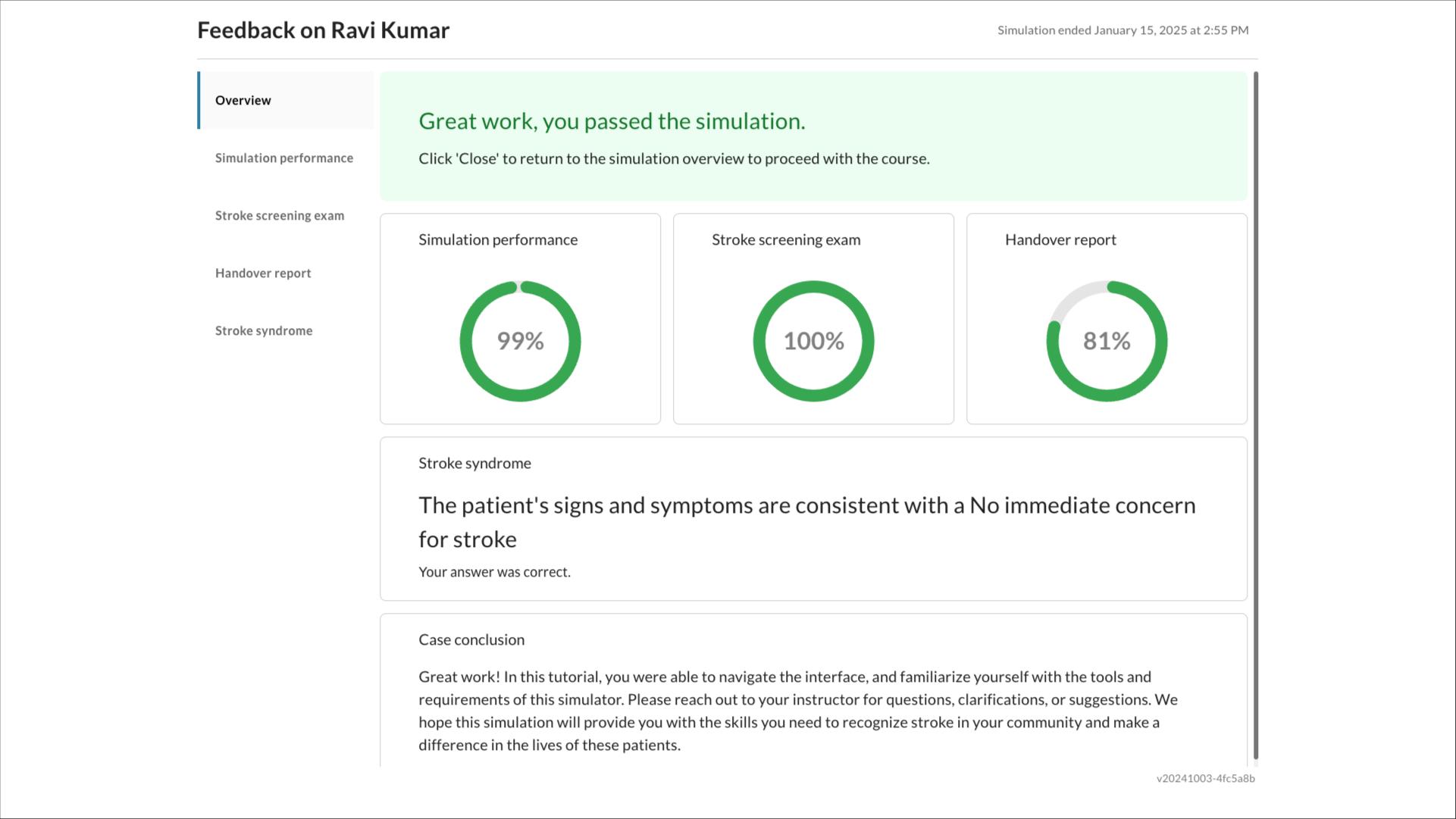Click the 81% handover report ring

[1107, 341]
